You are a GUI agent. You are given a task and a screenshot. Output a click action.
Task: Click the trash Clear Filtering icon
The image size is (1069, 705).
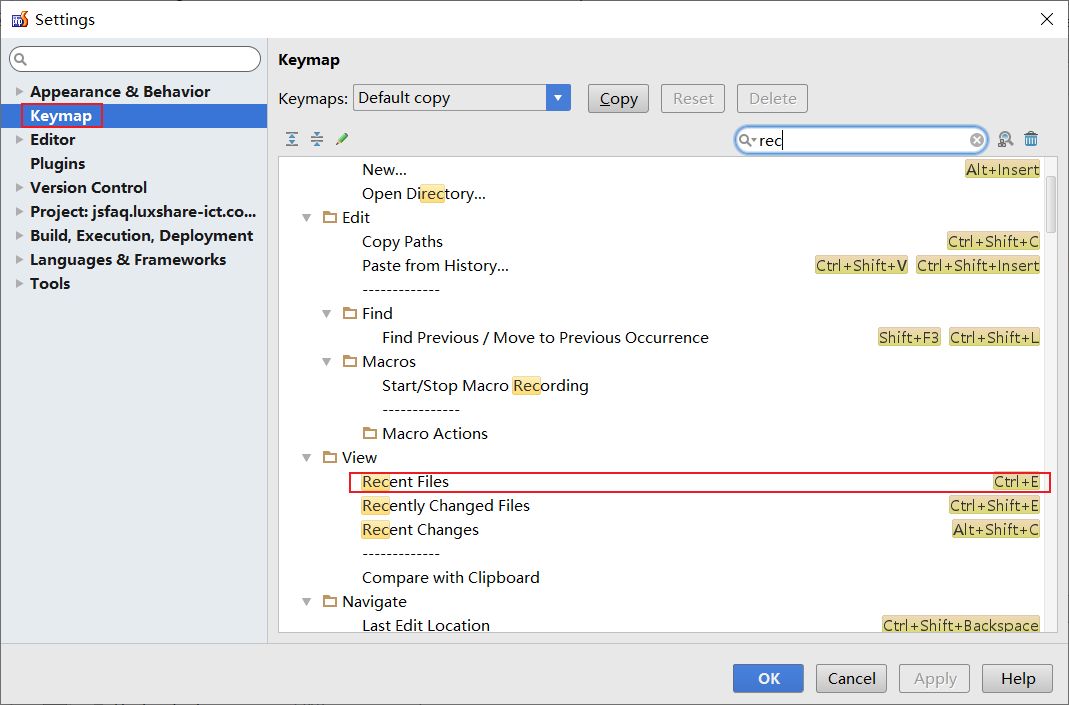click(x=1031, y=140)
